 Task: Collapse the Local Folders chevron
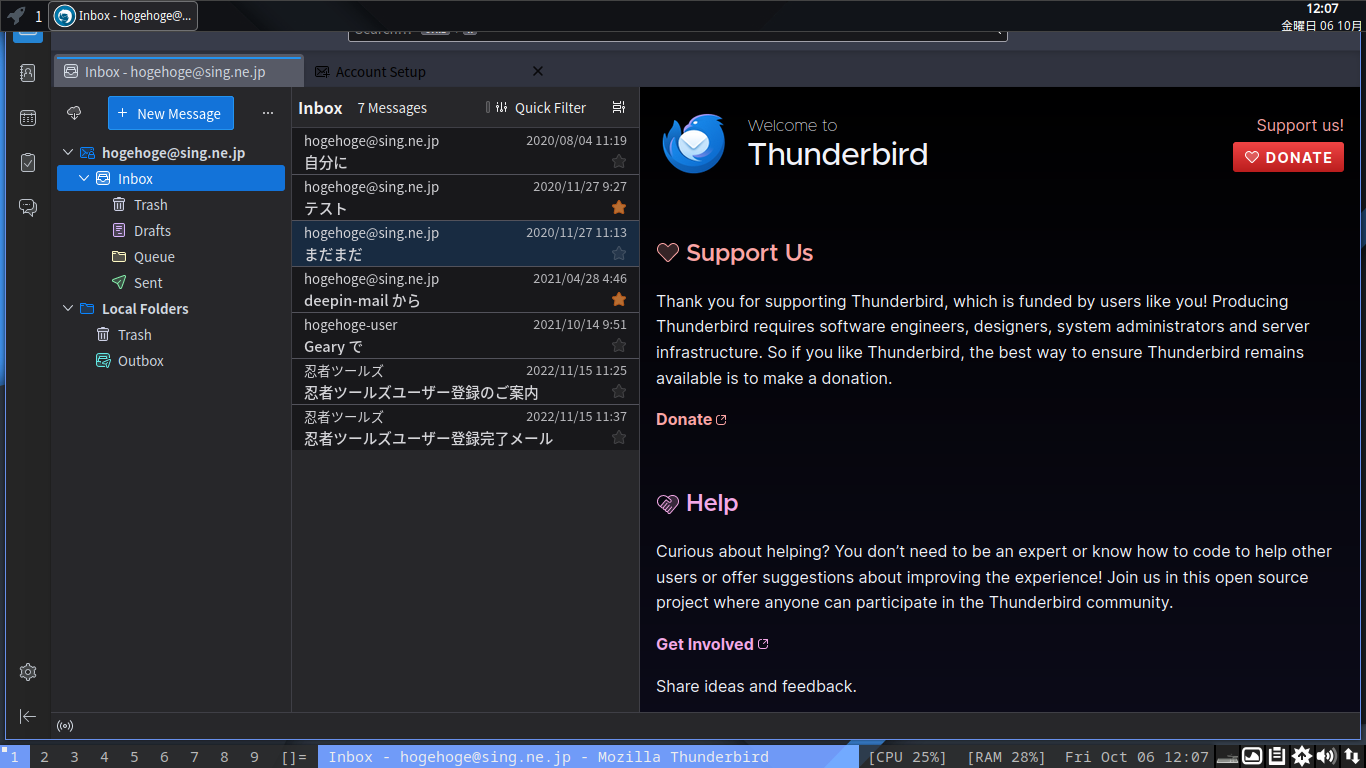[68, 309]
